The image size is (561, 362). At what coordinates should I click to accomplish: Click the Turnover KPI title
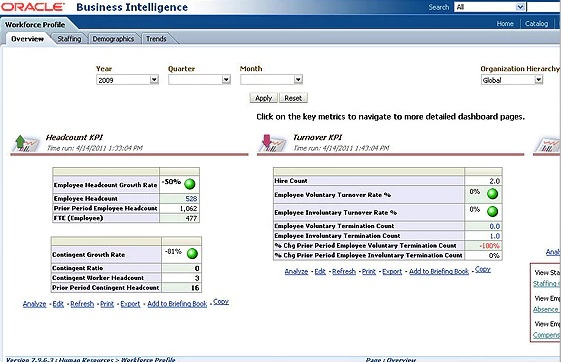(x=317, y=137)
